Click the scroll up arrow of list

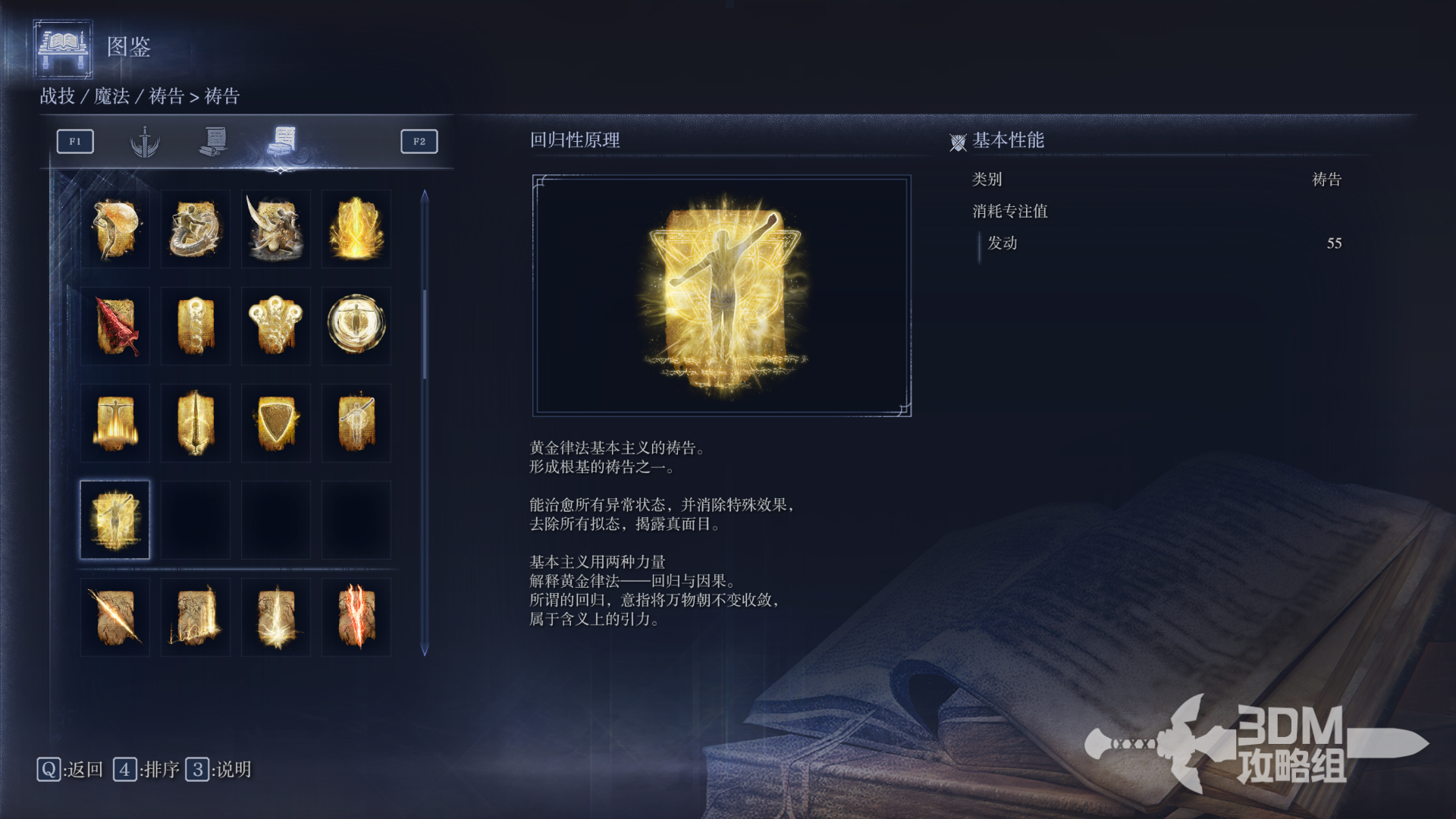tap(425, 196)
